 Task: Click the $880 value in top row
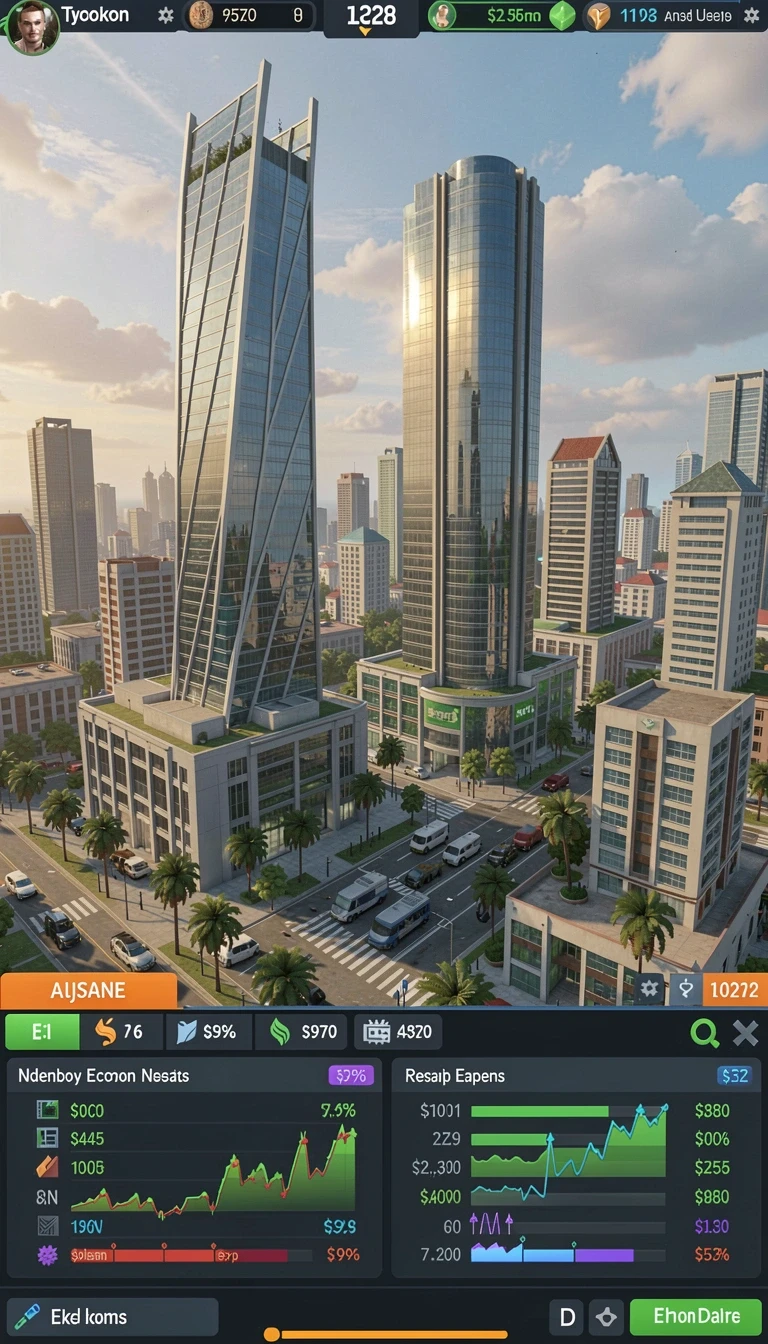coord(711,1110)
